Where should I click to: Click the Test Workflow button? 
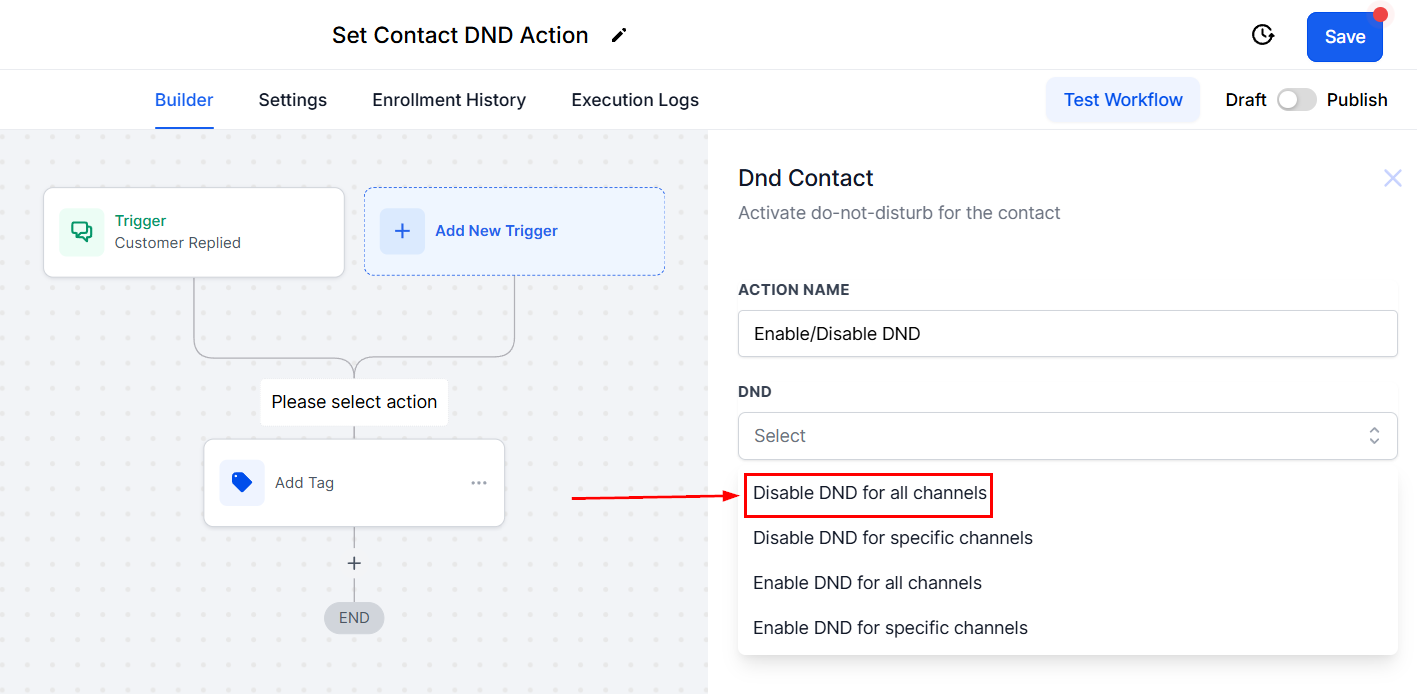(1122, 100)
